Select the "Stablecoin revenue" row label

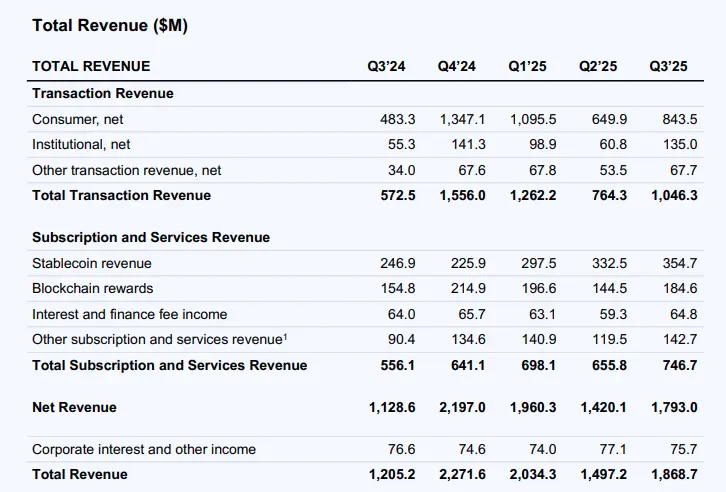coord(92,264)
